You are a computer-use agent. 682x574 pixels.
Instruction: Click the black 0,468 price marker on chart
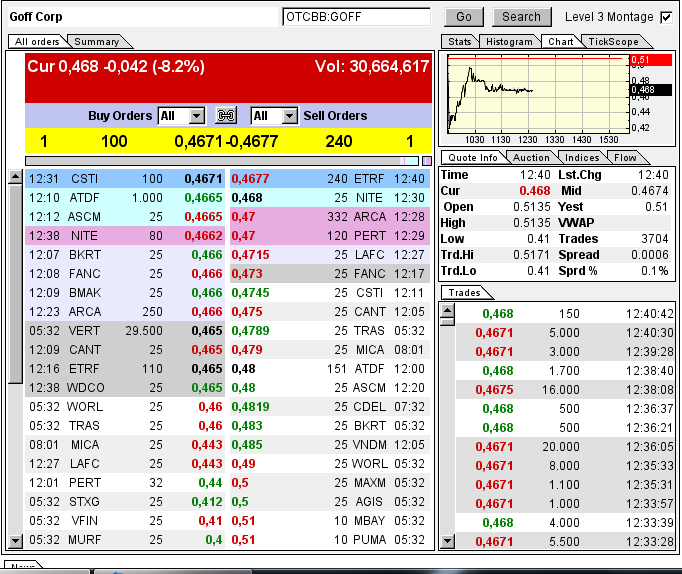coord(651,90)
